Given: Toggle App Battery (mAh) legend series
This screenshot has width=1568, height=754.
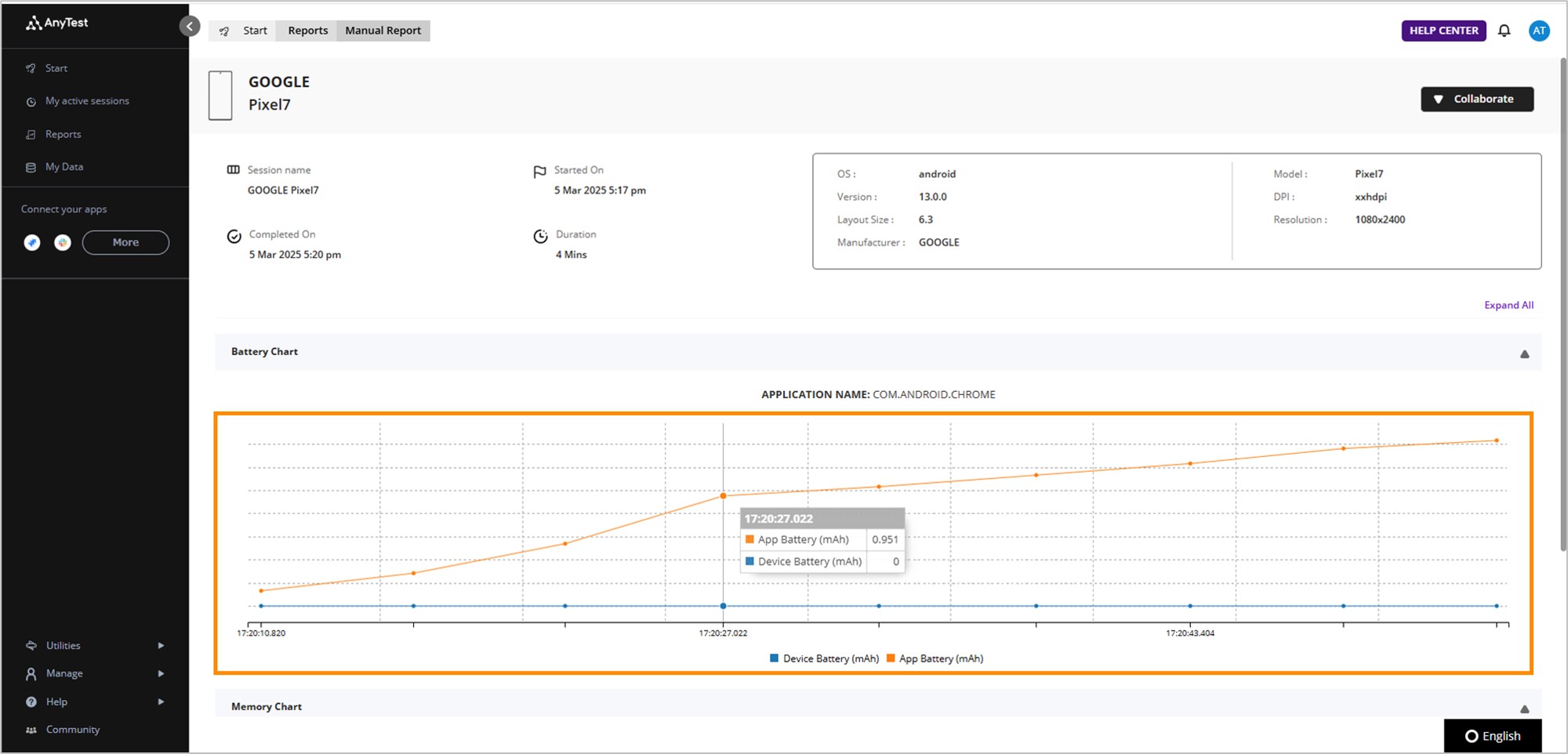Looking at the screenshot, I should pyautogui.click(x=935, y=658).
